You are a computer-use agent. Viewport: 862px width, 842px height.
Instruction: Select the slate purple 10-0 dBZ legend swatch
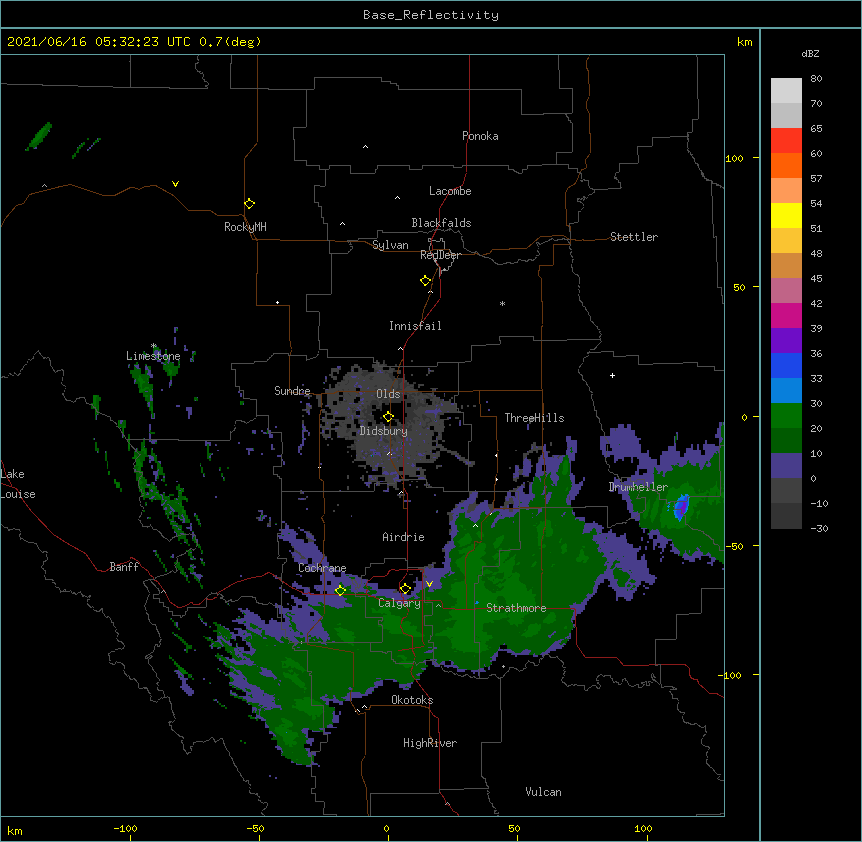click(x=786, y=466)
